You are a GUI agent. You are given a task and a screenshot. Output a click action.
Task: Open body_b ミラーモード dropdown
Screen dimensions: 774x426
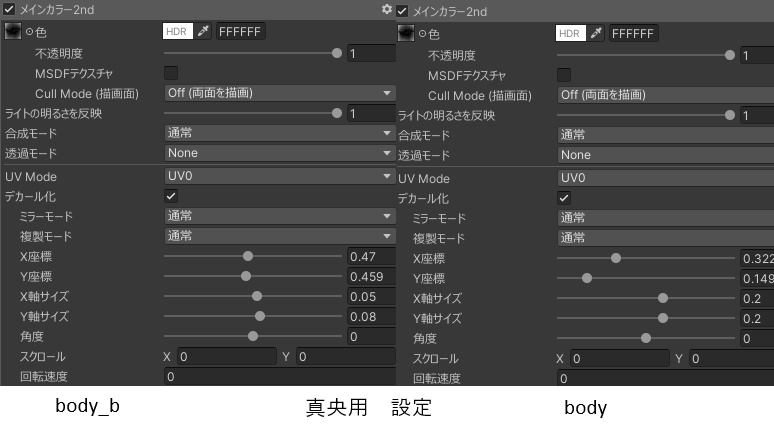pyautogui.click(x=279, y=216)
